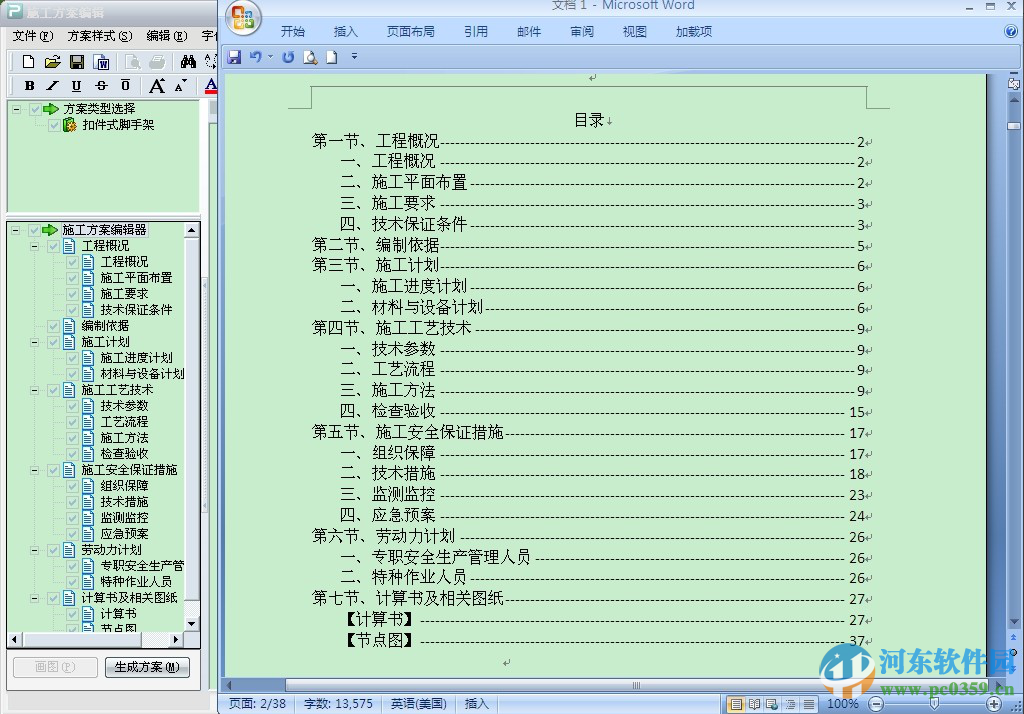1024x714 pixels.
Task: Apply bold formatting with the B icon
Action: [29, 86]
